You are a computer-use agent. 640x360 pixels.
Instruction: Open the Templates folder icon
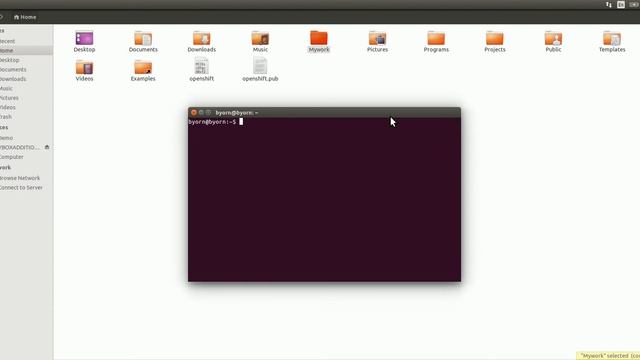point(612,38)
